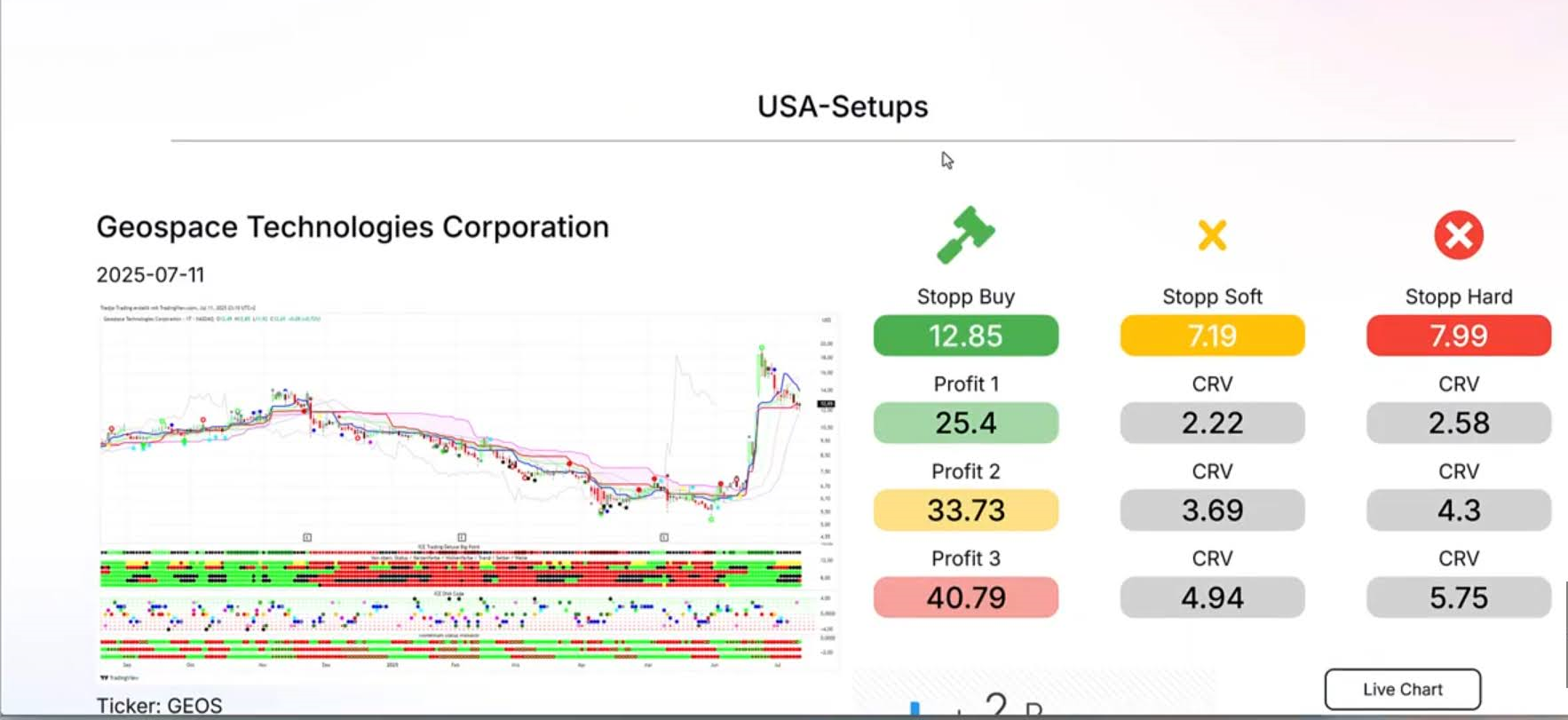This screenshot has width=1568, height=720.
Task: Click the Geospace Technologies Corporation title
Action: (352, 227)
